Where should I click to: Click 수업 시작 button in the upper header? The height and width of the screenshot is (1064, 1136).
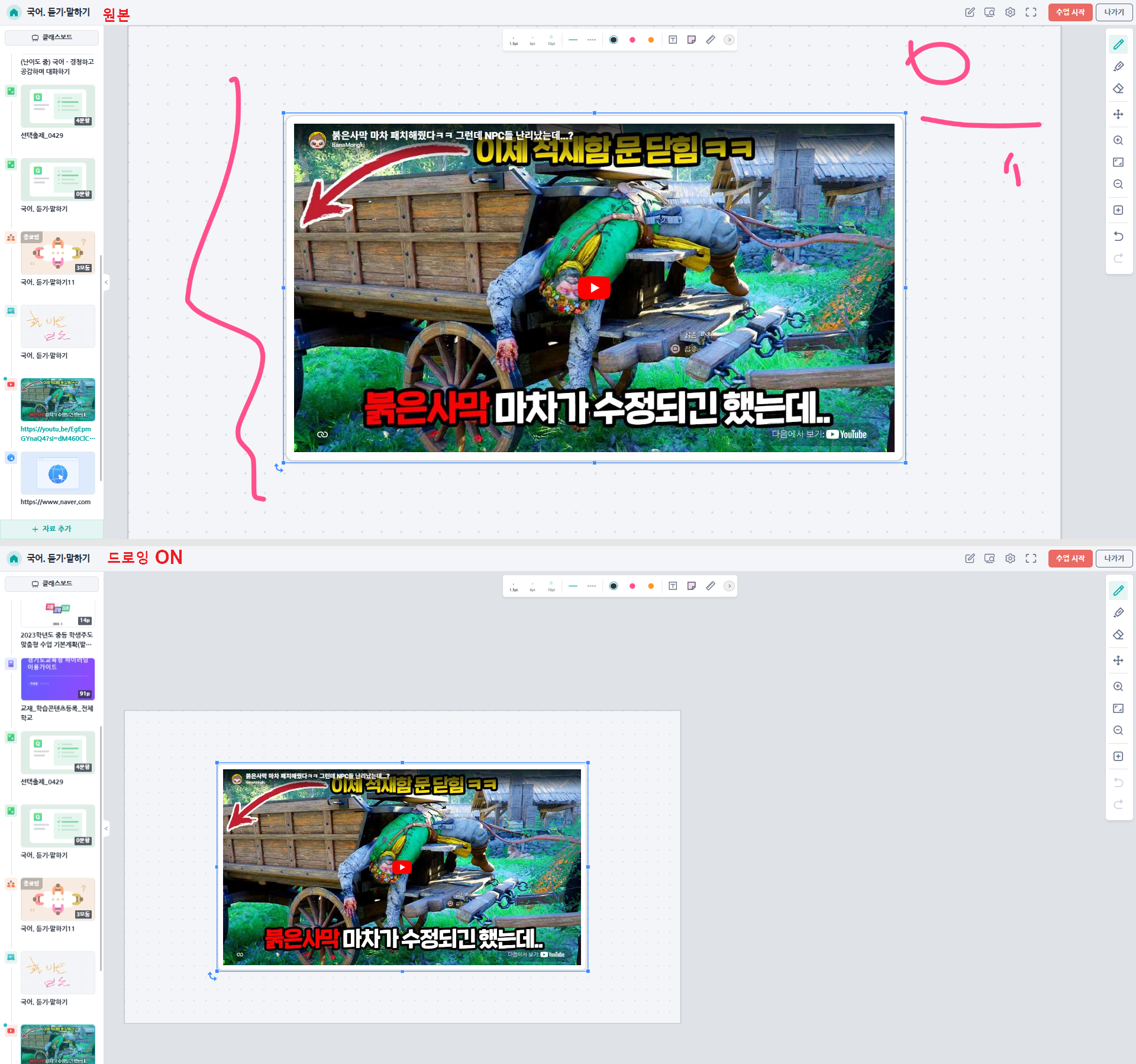[x=1070, y=12]
